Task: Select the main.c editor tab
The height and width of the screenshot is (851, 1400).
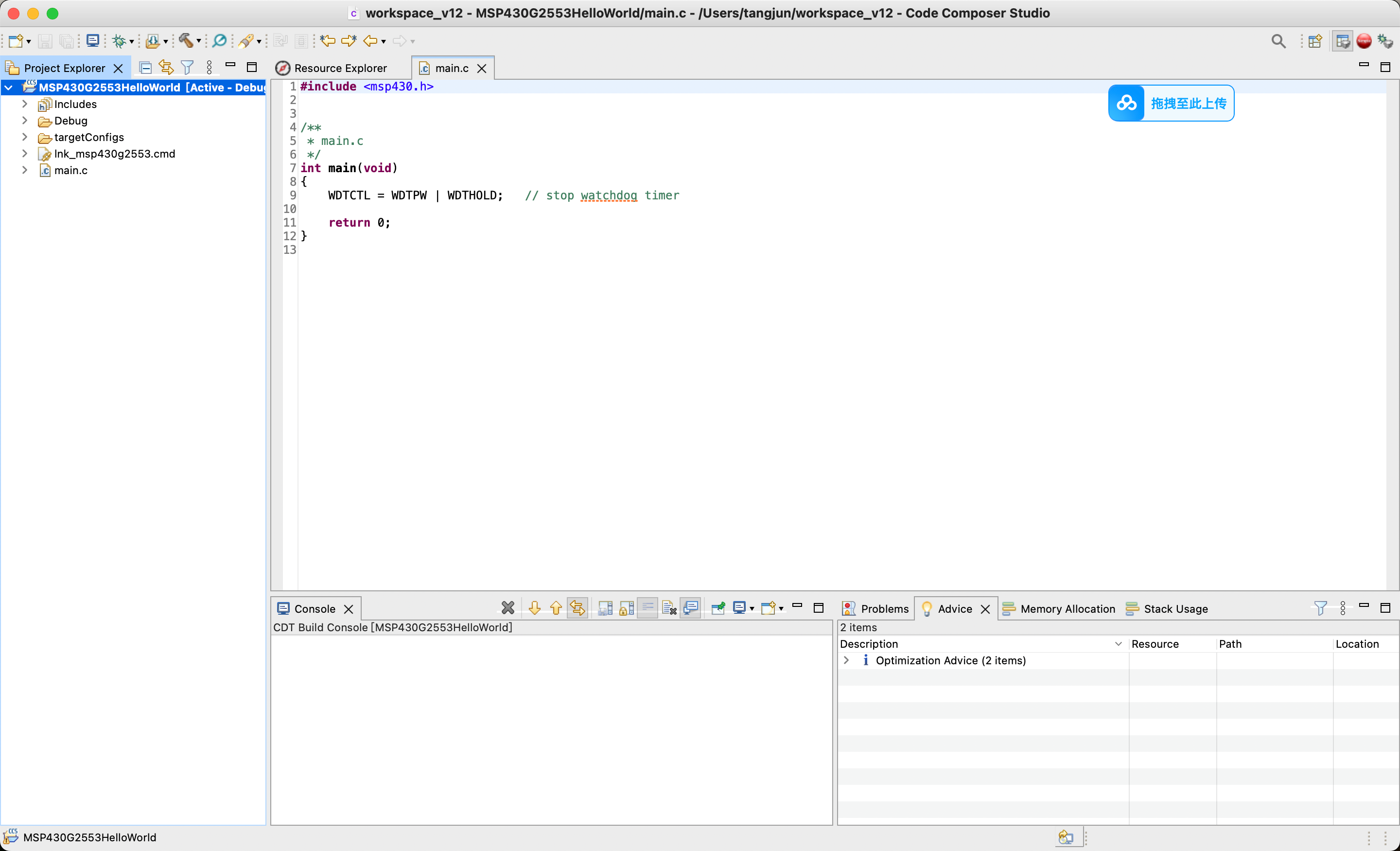Action: click(x=452, y=68)
